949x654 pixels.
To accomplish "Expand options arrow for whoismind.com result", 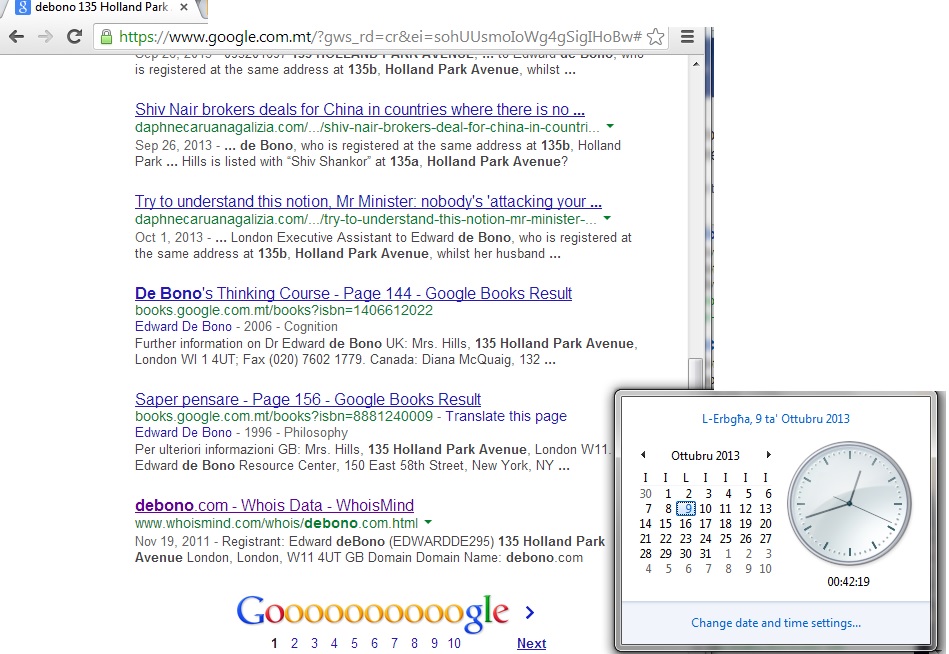I will click(x=428, y=523).
